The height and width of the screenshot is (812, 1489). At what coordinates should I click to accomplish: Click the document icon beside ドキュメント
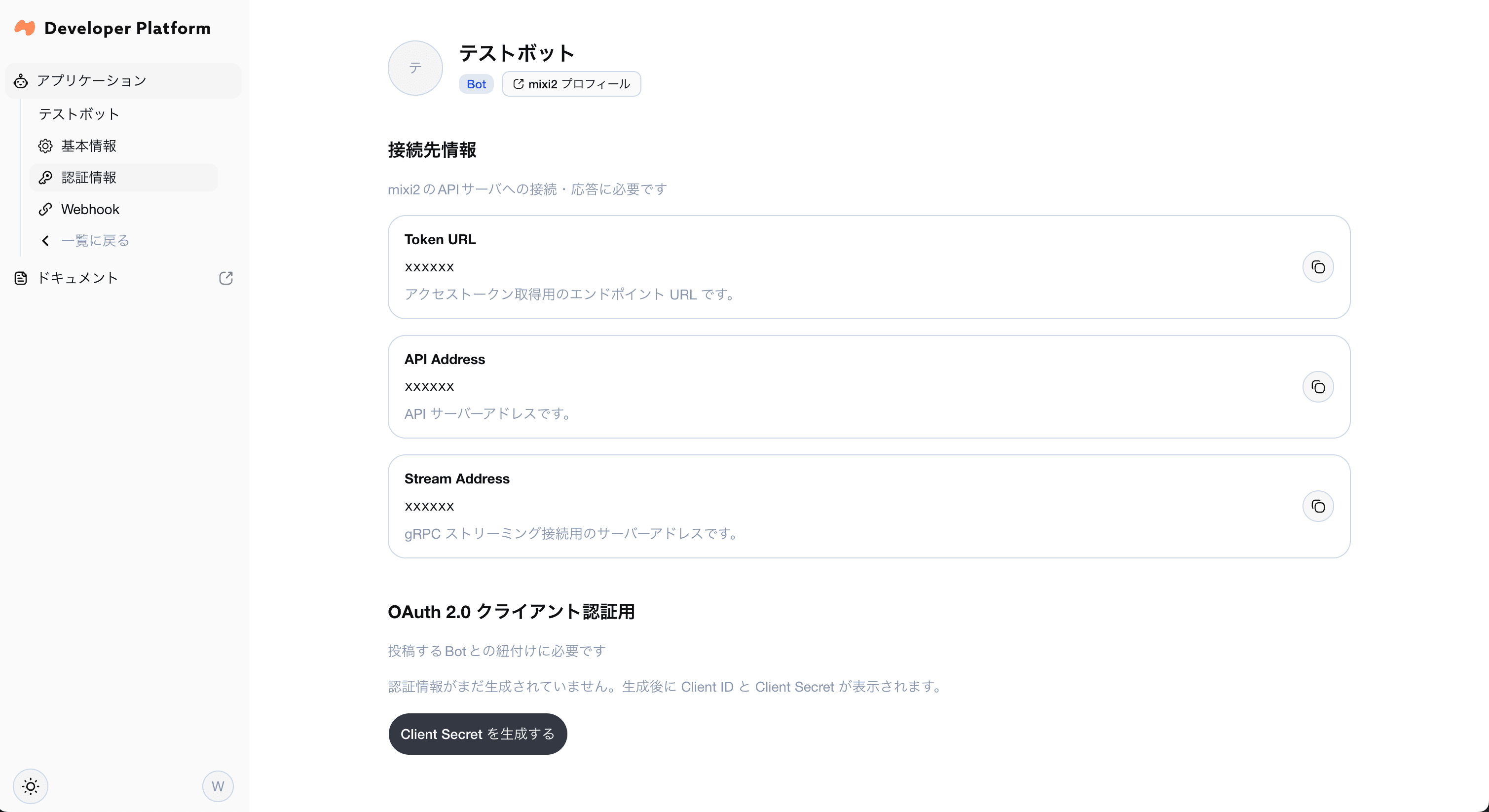(21, 278)
